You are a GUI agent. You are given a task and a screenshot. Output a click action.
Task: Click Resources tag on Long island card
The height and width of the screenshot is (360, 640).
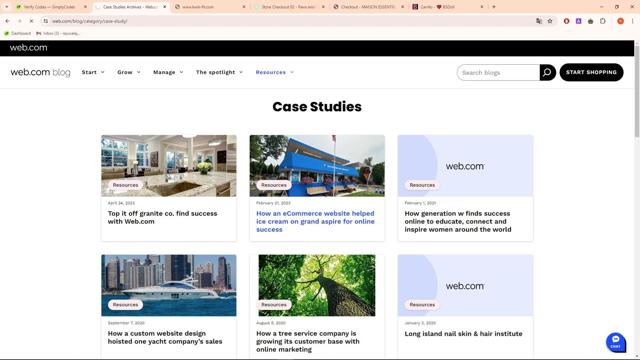click(422, 304)
